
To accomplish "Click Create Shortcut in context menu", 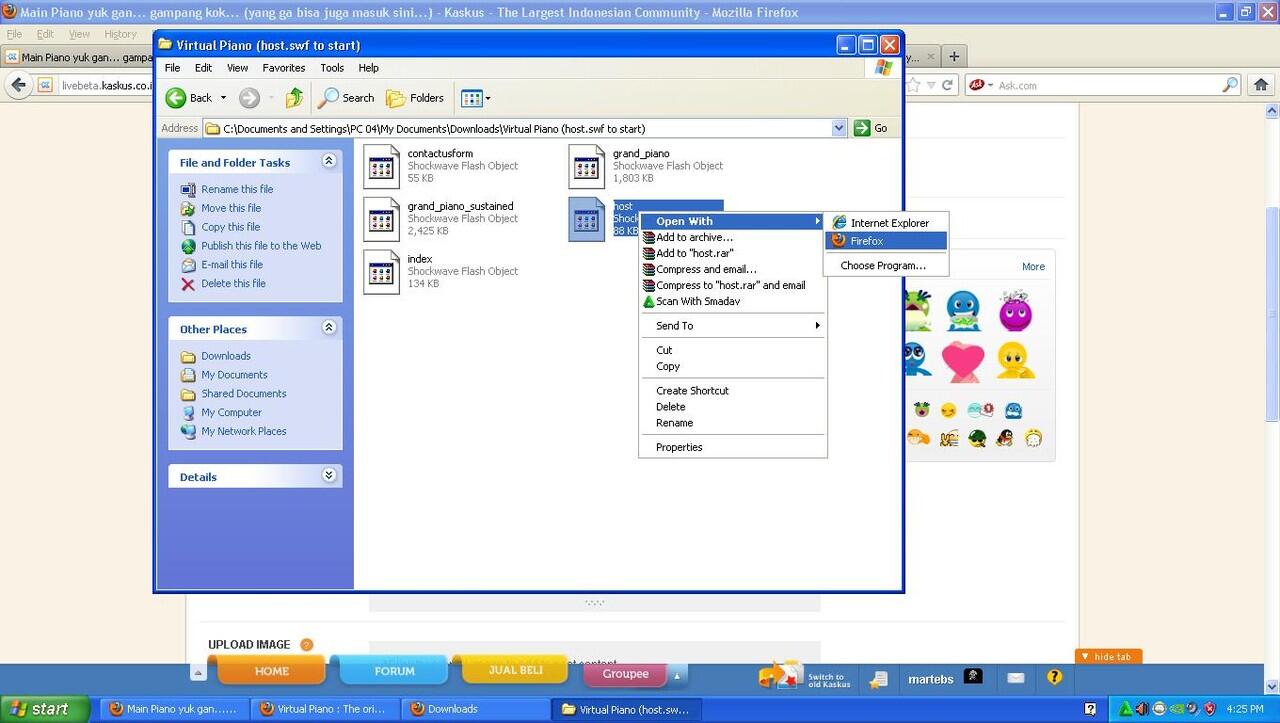I will point(732,391).
